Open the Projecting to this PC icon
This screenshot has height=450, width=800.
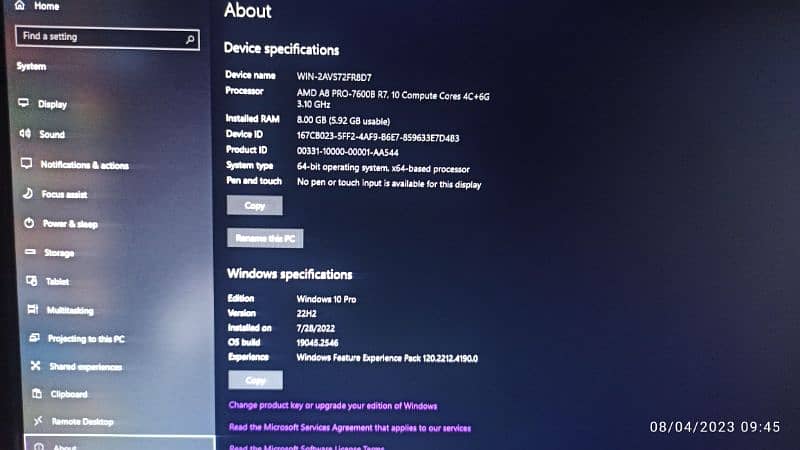[34, 338]
